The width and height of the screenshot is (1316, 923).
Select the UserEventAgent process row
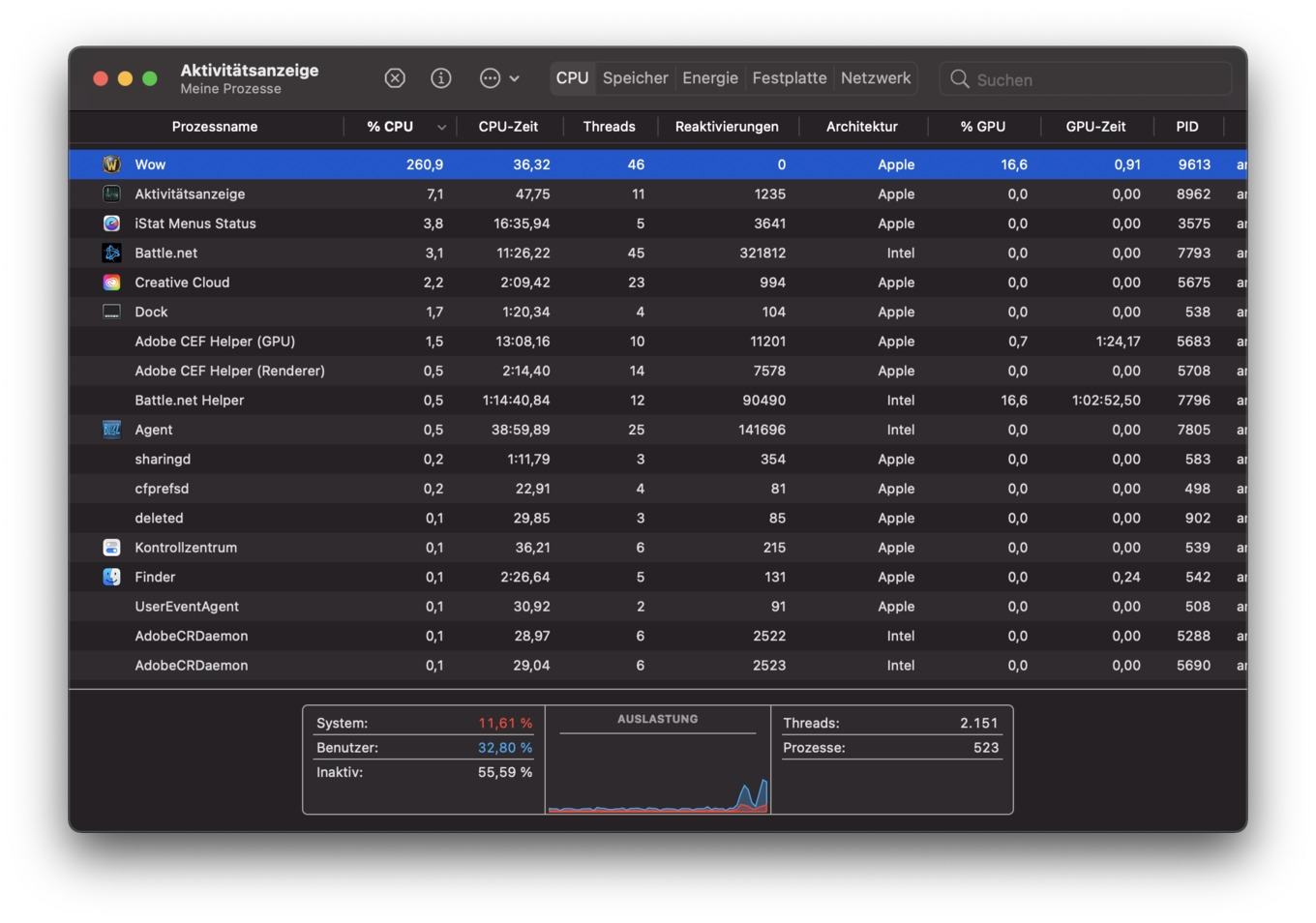(658, 607)
